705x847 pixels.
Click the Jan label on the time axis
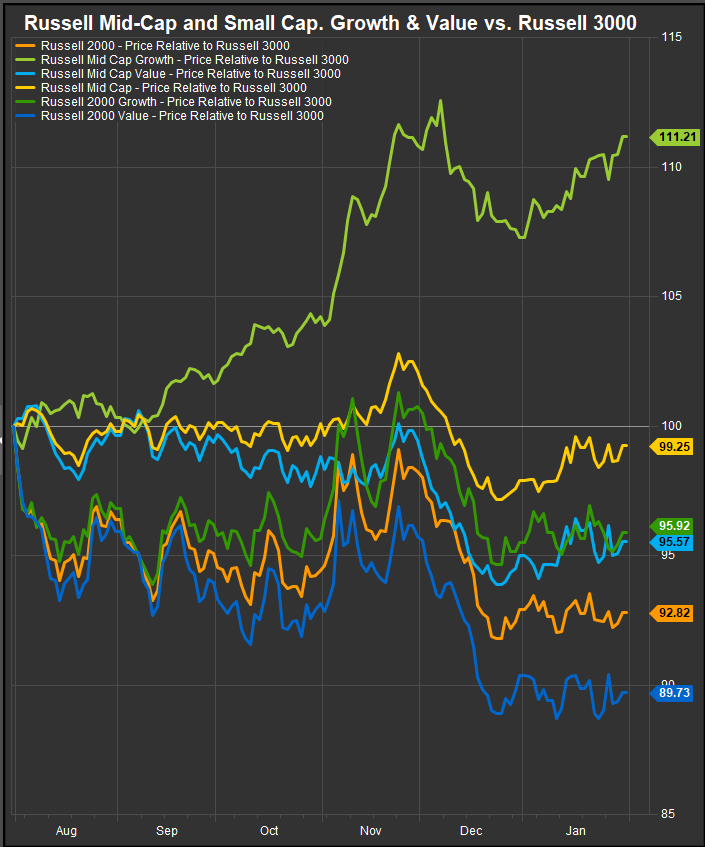(575, 831)
